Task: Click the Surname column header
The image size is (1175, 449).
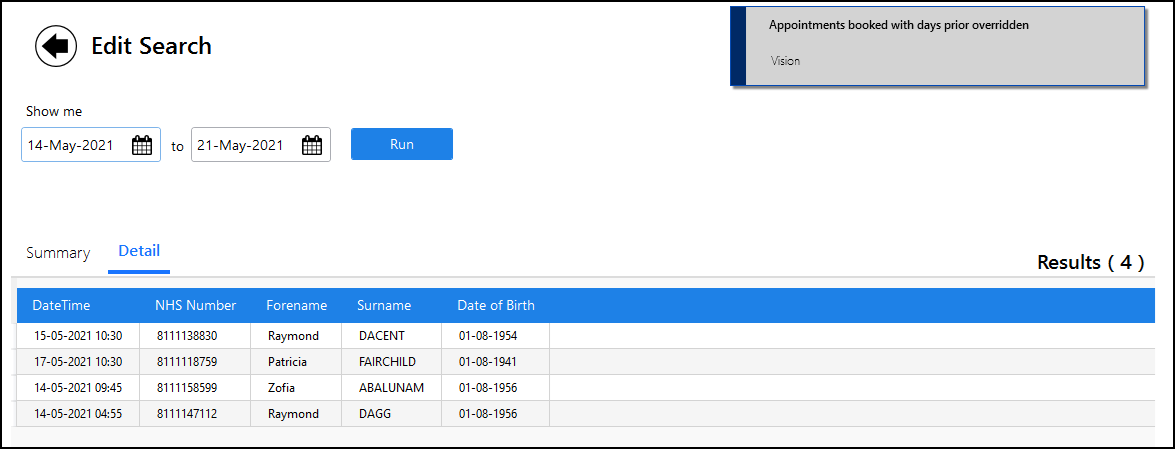Action: 384,305
